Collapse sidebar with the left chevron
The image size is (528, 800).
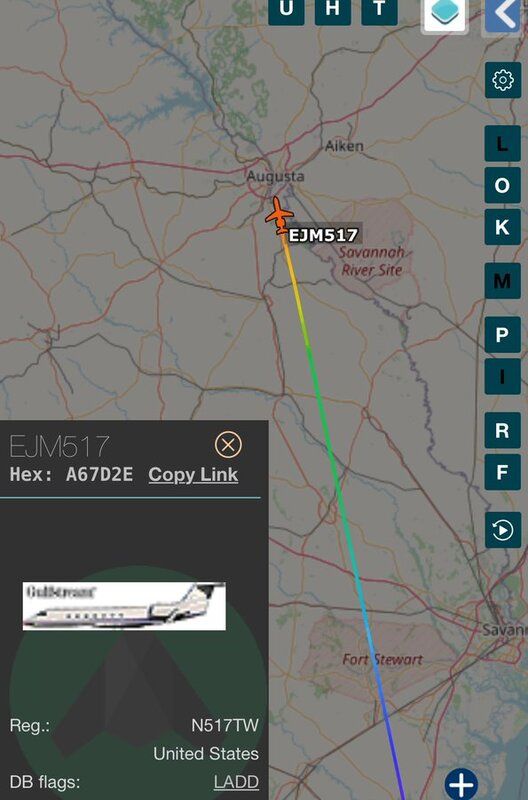coord(503,15)
